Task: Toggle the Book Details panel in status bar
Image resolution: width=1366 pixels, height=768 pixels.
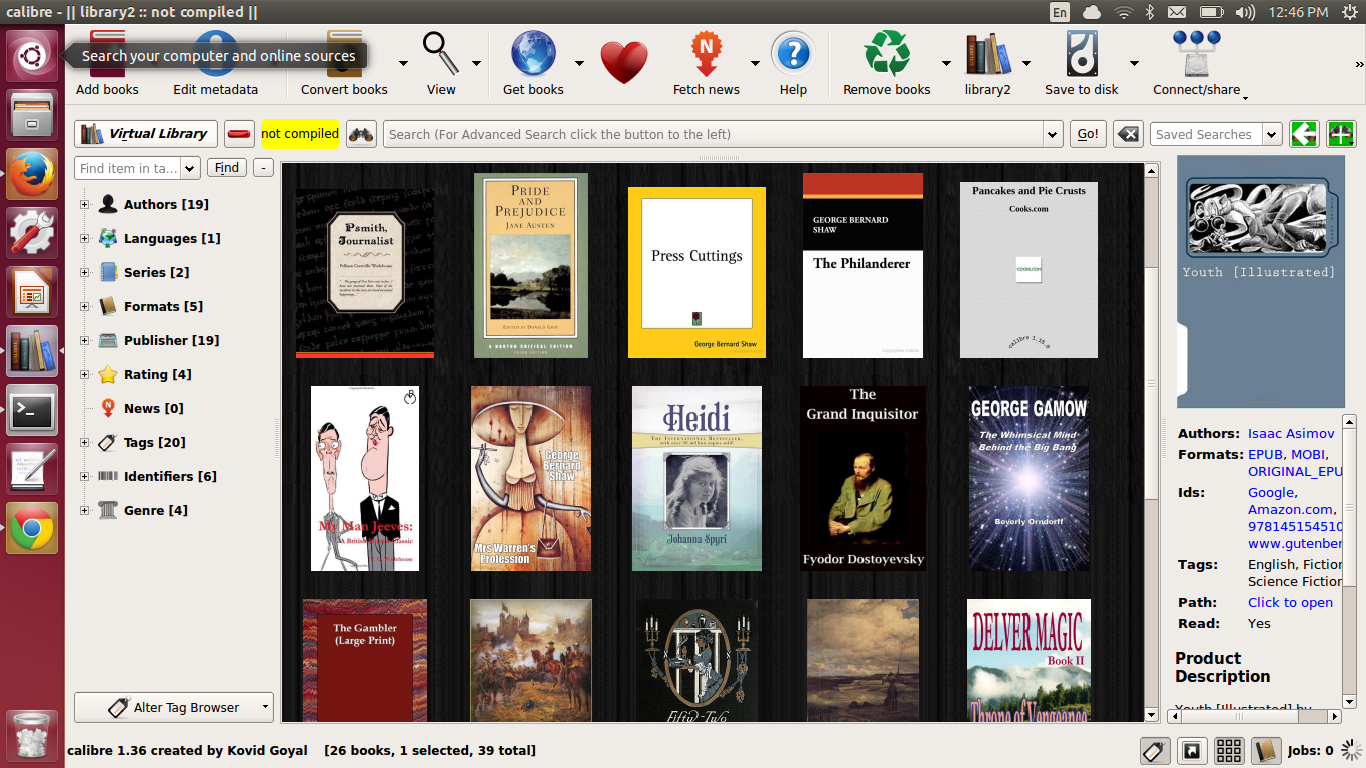Action: tap(1266, 750)
